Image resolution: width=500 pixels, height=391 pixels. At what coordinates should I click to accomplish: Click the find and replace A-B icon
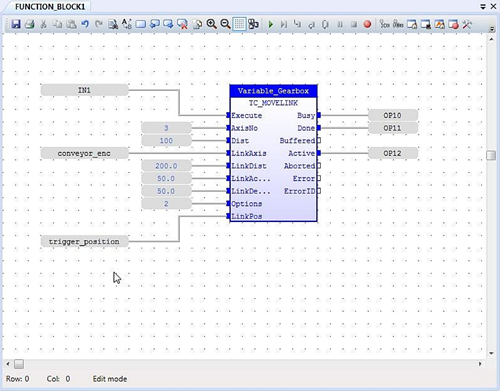[127, 24]
